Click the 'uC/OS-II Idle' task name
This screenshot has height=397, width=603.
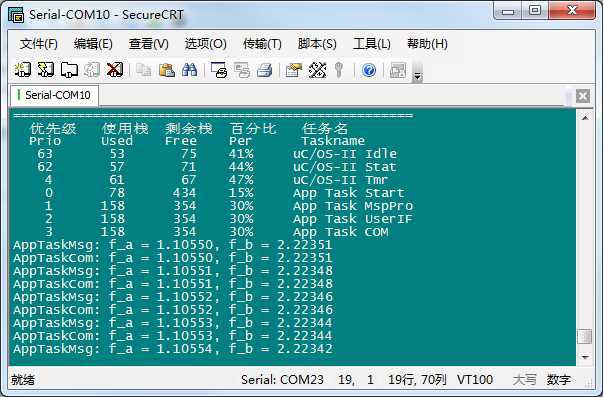[345, 154]
